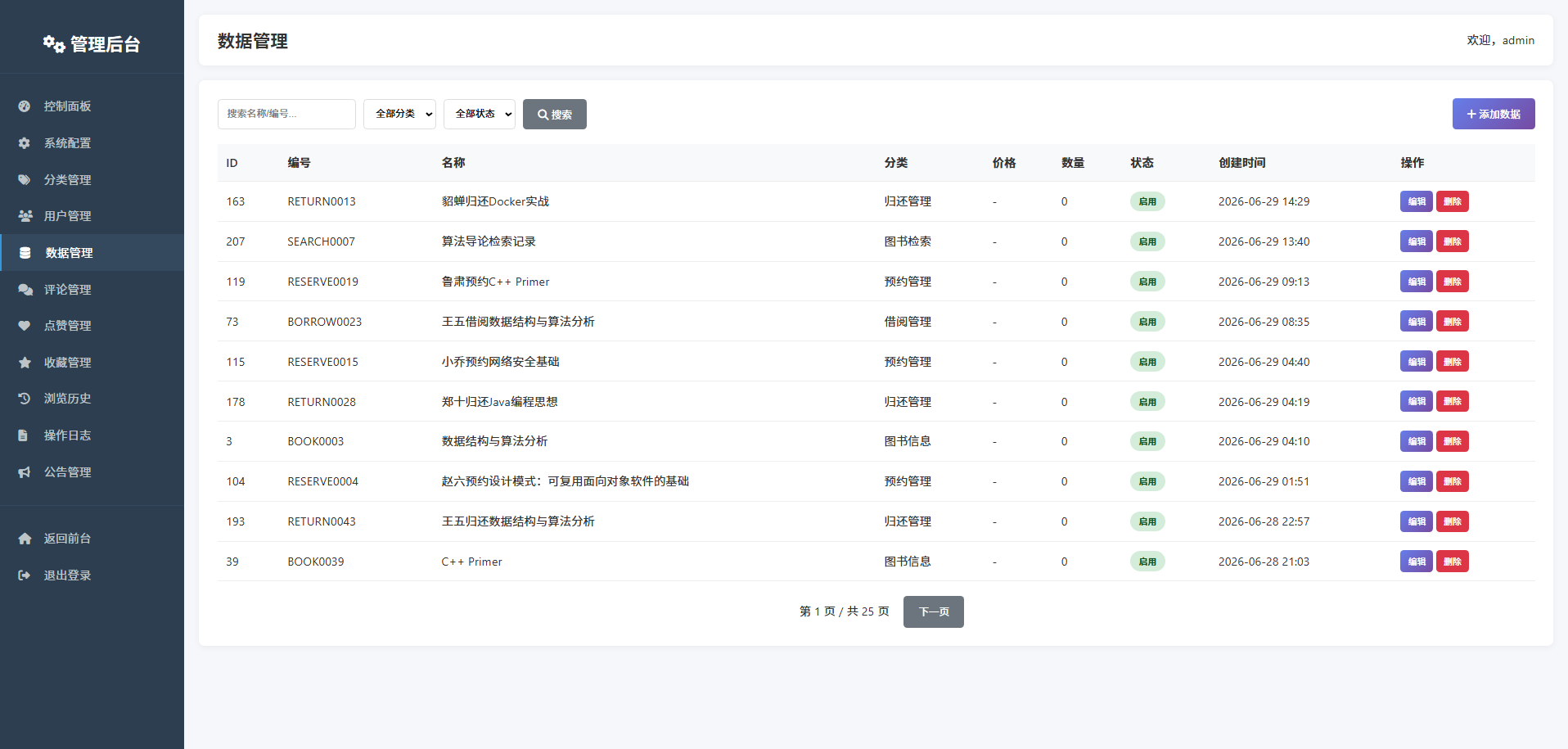Delete row BORROW0023 with 删除
The image size is (1568, 749).
[x=1453, y=322]
